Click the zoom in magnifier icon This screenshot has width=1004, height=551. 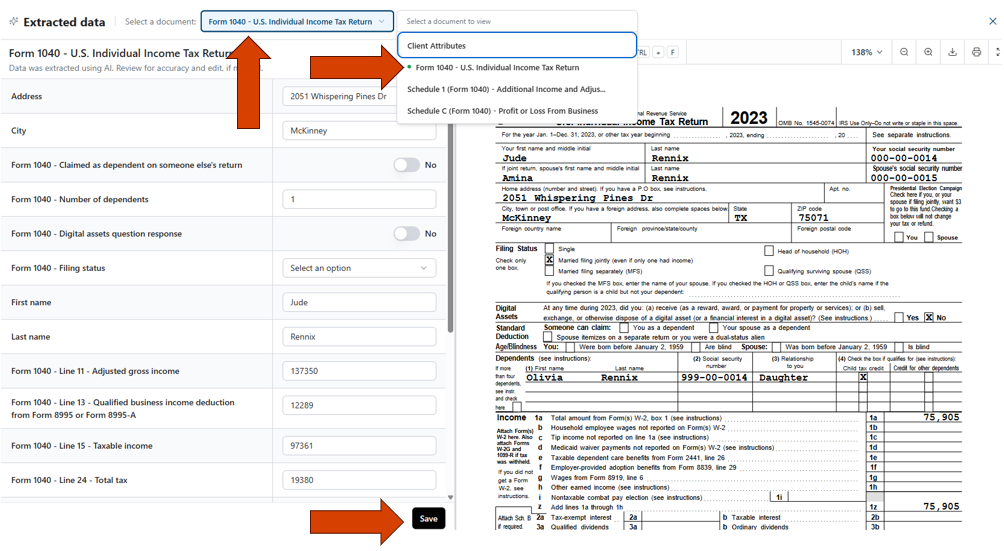point(928,52)
